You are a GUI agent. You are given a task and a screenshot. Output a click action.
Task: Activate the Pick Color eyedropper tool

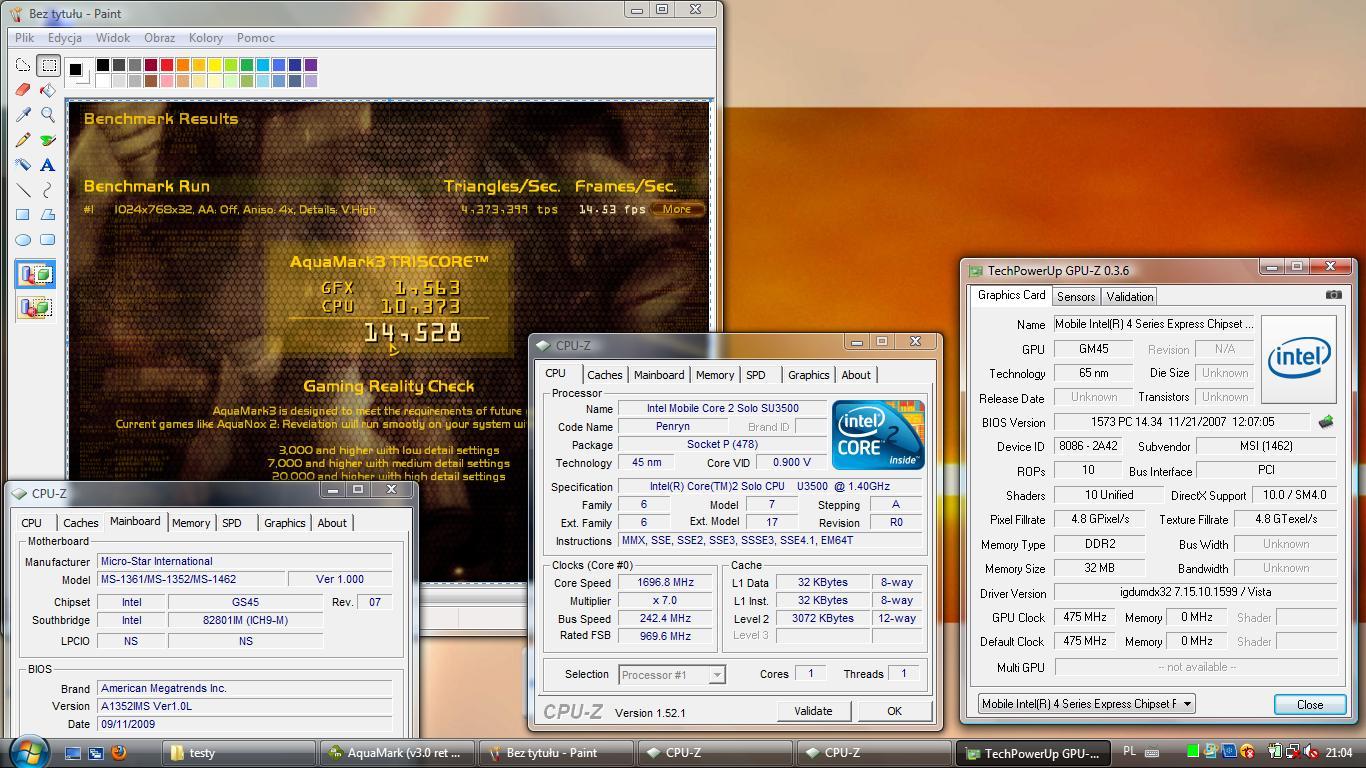23,115
